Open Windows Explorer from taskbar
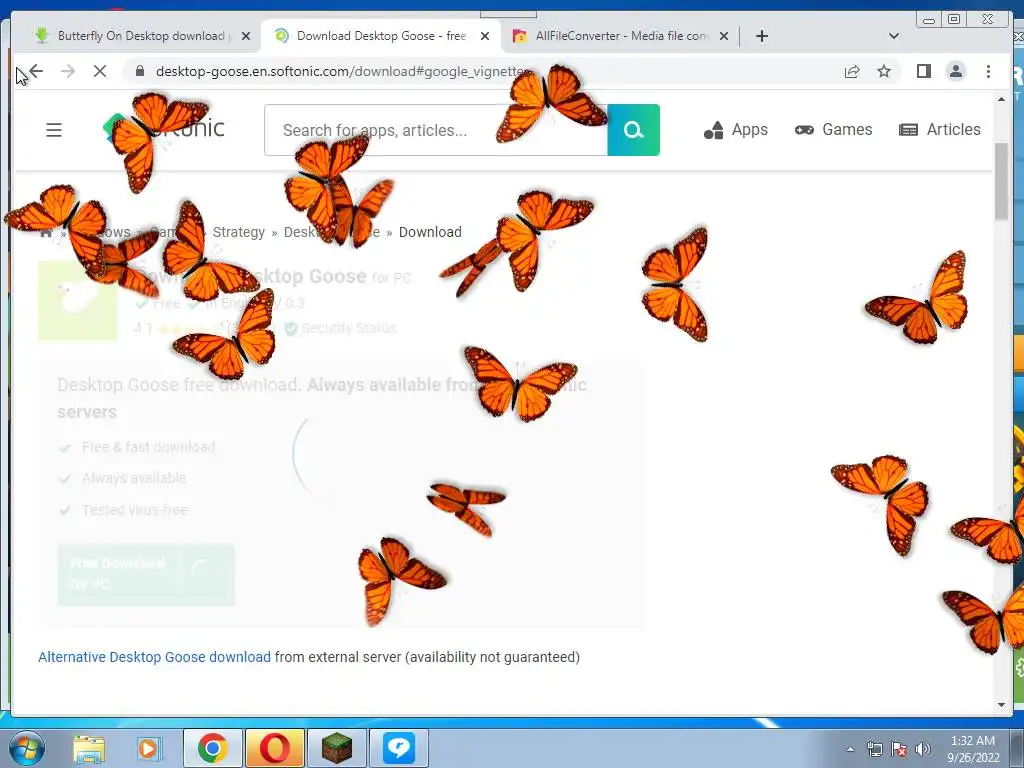Viewport: 1024px width, 768px height. (x=89, y=748)
